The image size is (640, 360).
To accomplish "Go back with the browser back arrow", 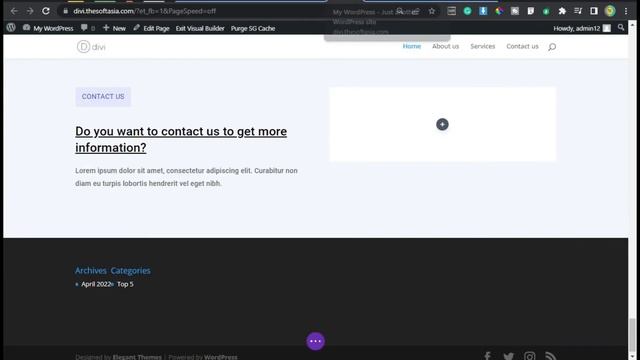I will point(14,11).
